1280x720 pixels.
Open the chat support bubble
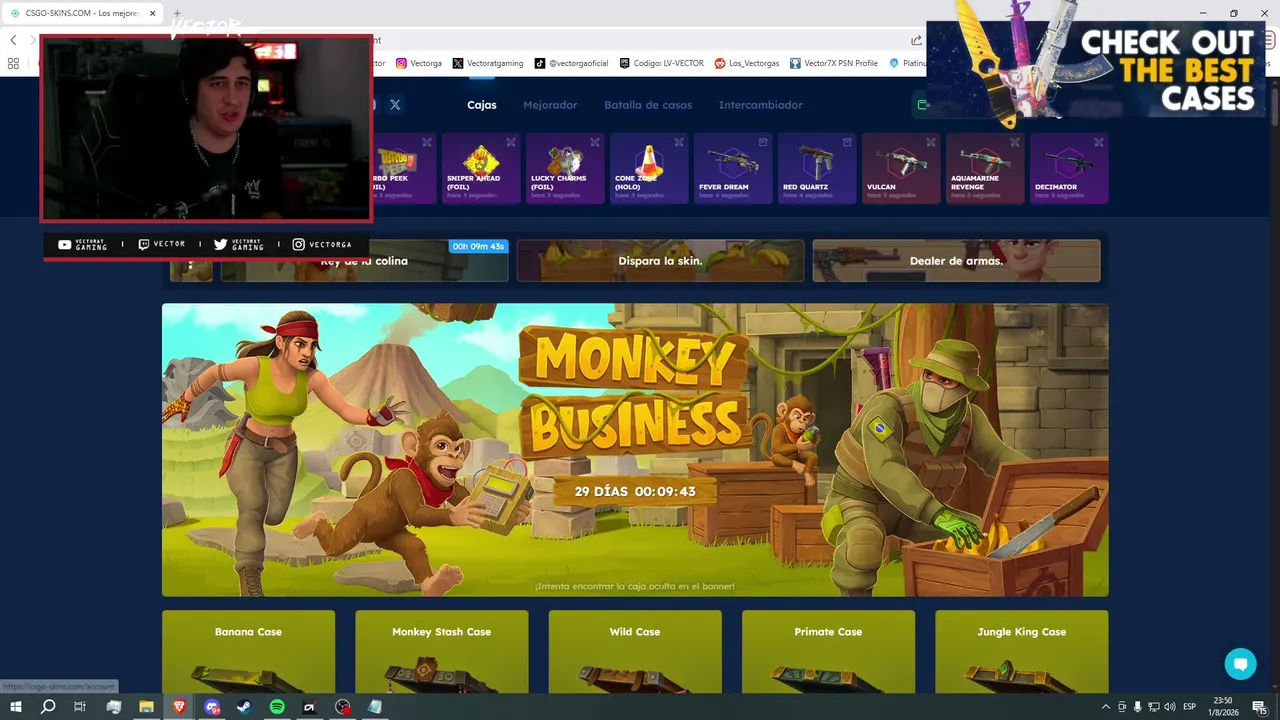tap(1240, 664)
